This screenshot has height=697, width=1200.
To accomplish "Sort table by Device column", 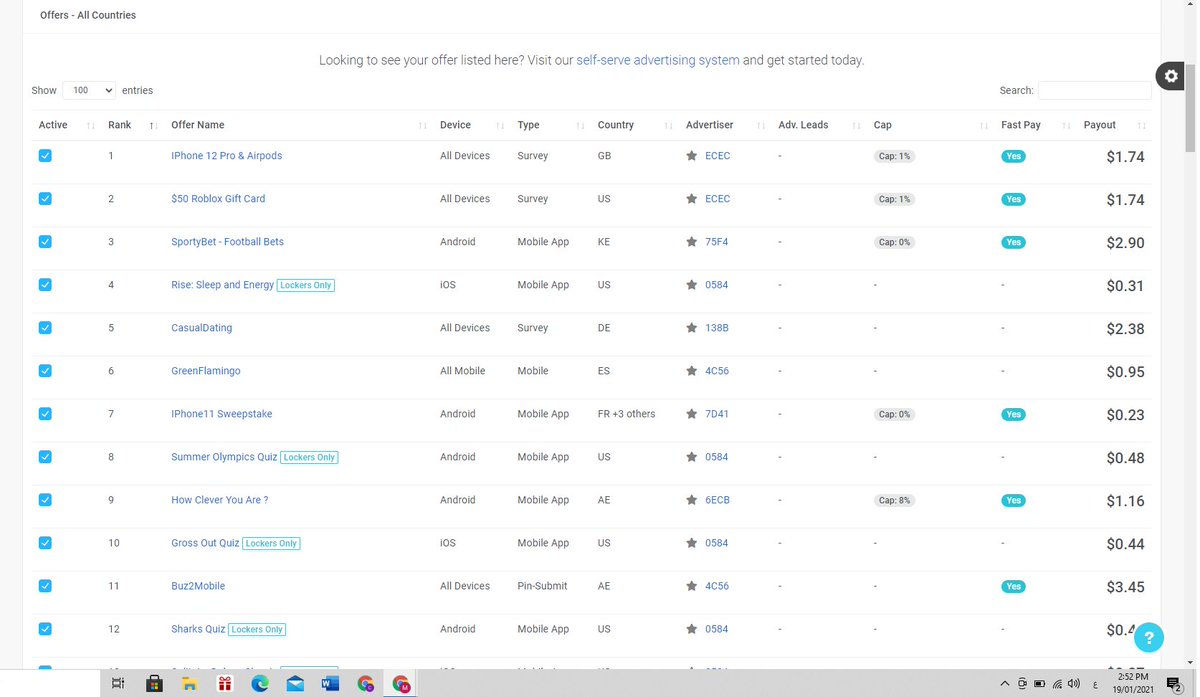I will [x=470, y=125].
